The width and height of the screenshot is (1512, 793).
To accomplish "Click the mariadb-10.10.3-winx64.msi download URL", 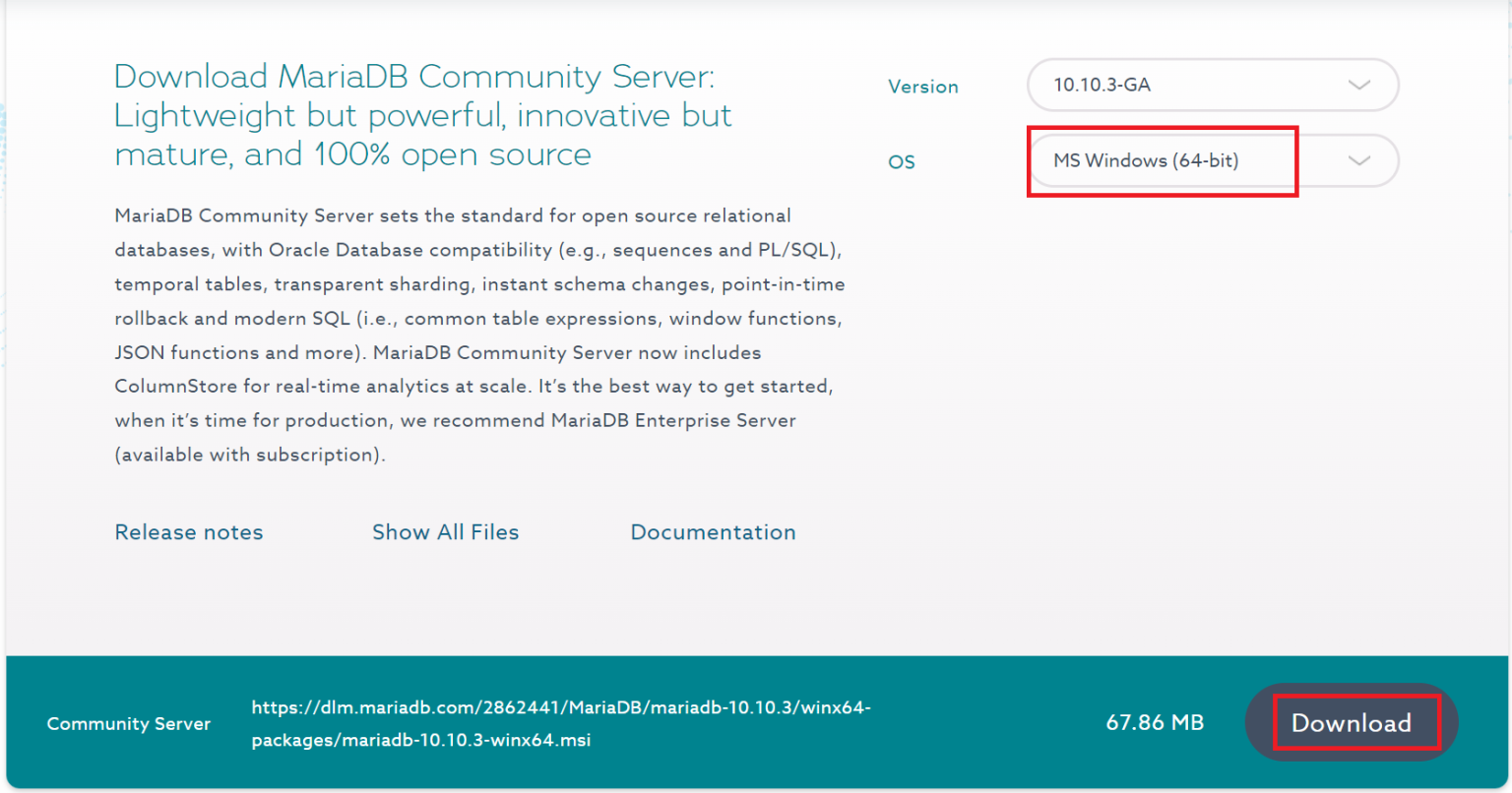I will point(560,722).
